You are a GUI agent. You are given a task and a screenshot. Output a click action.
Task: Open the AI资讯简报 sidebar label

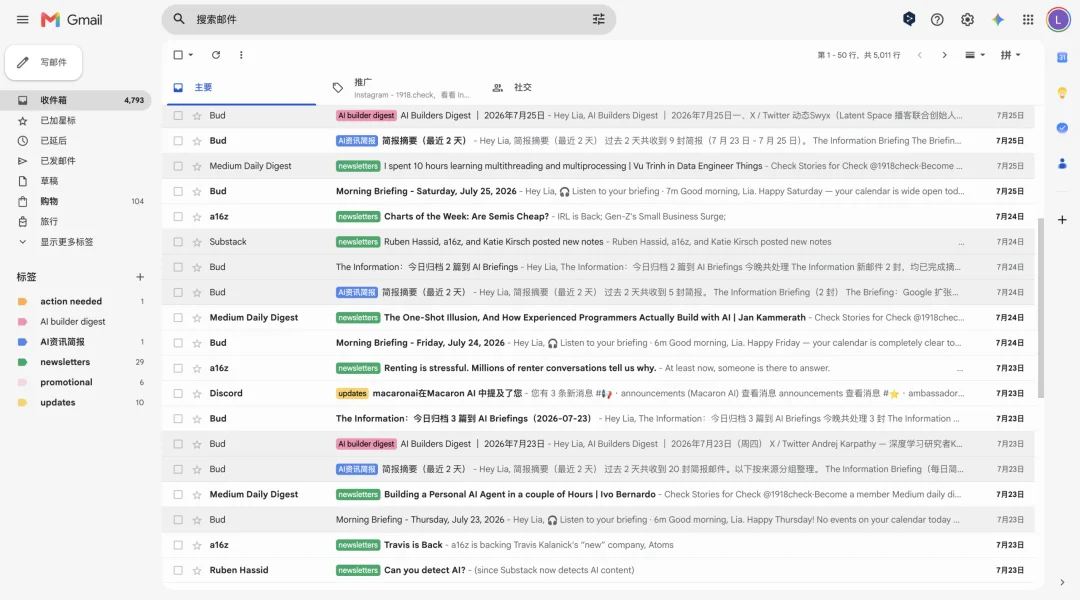76,342
